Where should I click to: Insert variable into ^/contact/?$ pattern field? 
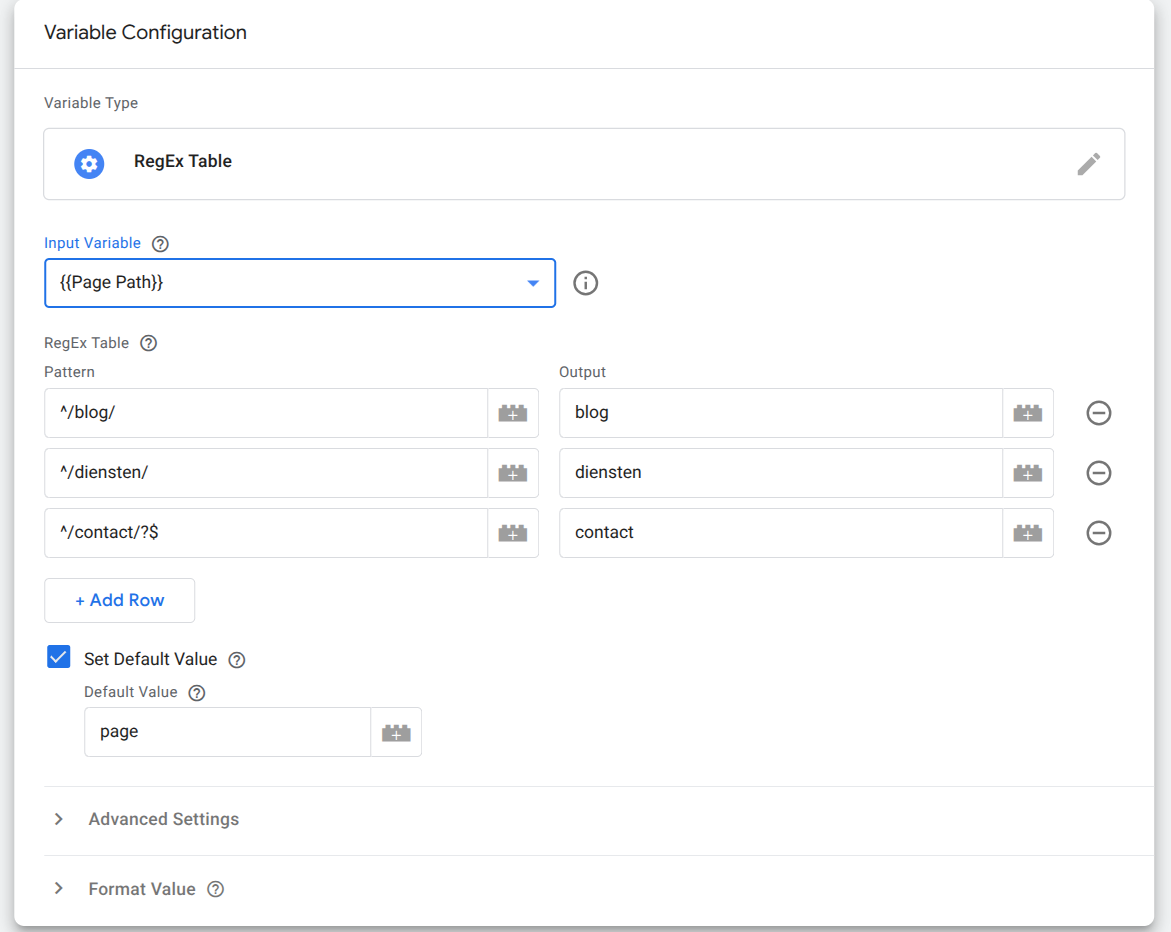(513, 533)
